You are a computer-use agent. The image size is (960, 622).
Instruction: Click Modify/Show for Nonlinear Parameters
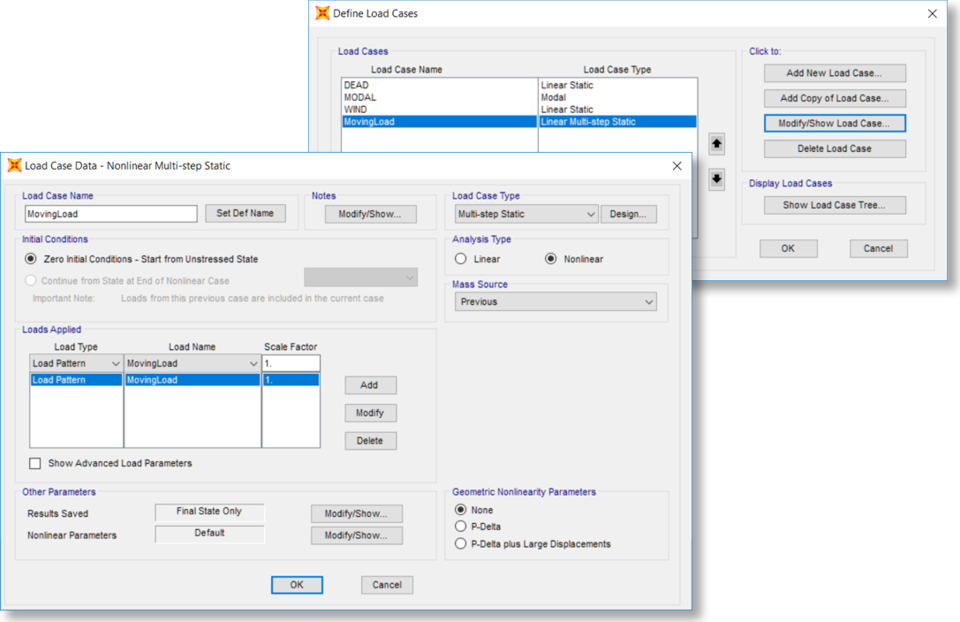[x=356, y=535]
